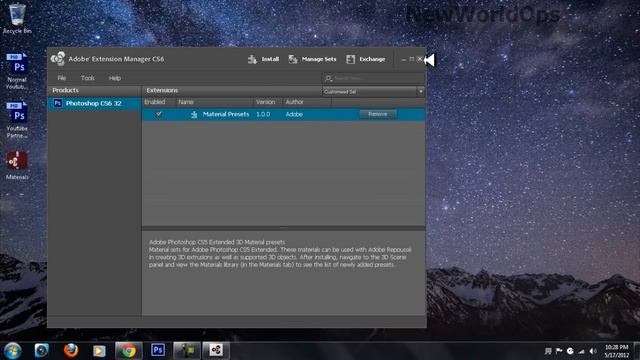The height and width of the screenshot is (360, 640).
Task: Select the 'Normal Youtub...' PSD desktop file
Action: click(17, 71)
